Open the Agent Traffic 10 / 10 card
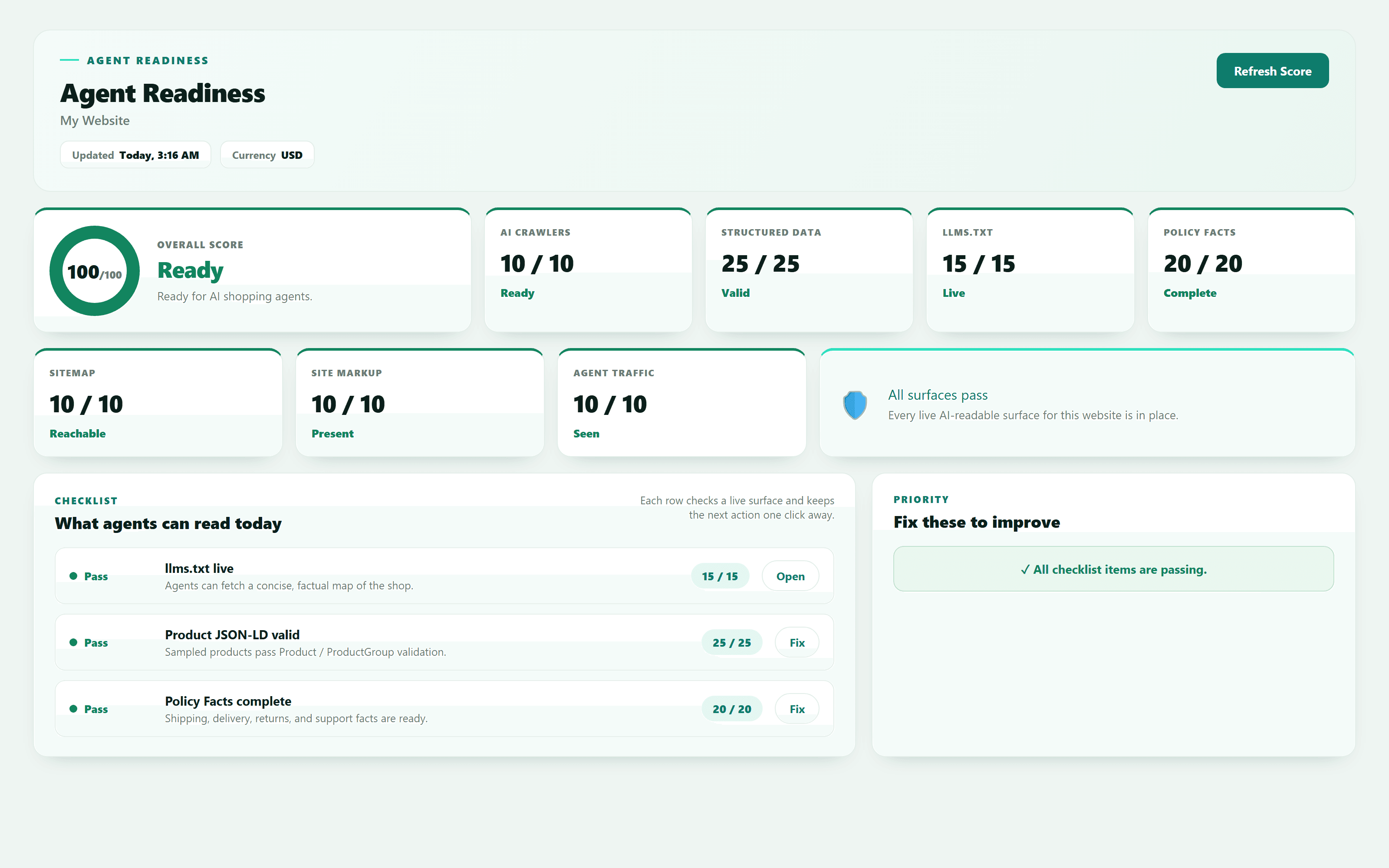Image resolution: width=1389 pixels, height=868 pixels. [681, 402]
